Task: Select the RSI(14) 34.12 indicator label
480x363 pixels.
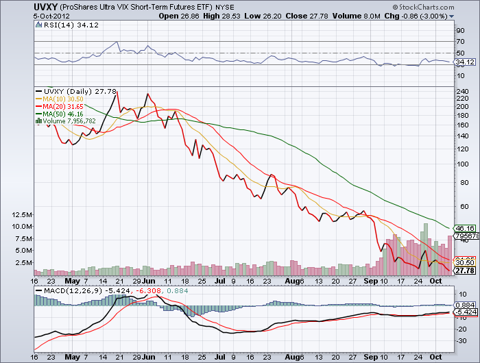Action: (71, 25)
